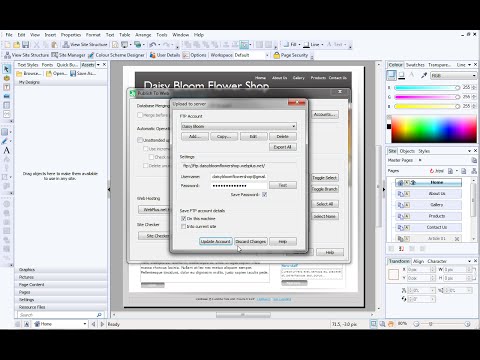Viewport: 480px width, 360px height.
Task: Expand the Pictures assets category
Action: click(61, 277)
